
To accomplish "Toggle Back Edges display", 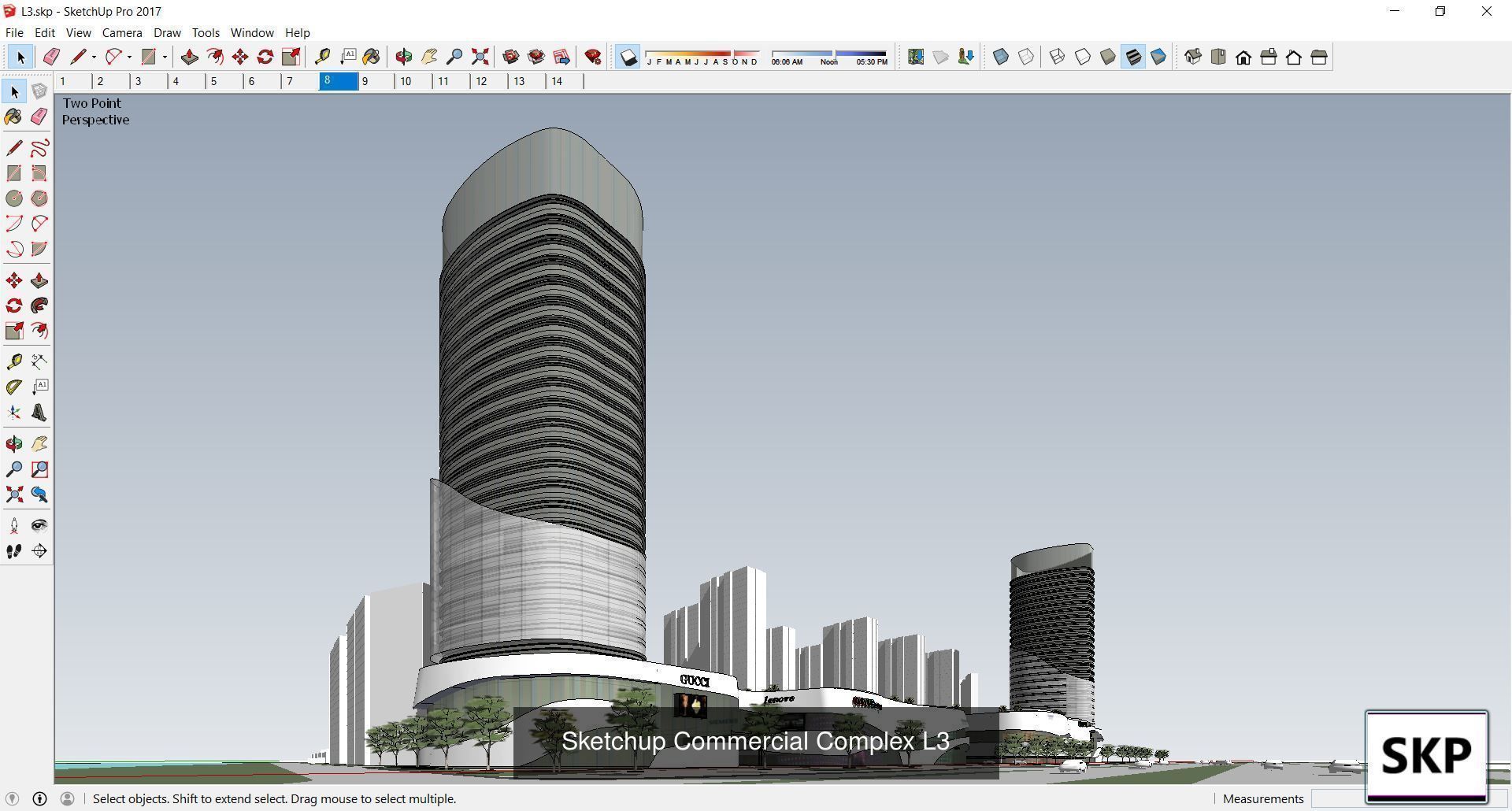I will tap(1026, 57).
